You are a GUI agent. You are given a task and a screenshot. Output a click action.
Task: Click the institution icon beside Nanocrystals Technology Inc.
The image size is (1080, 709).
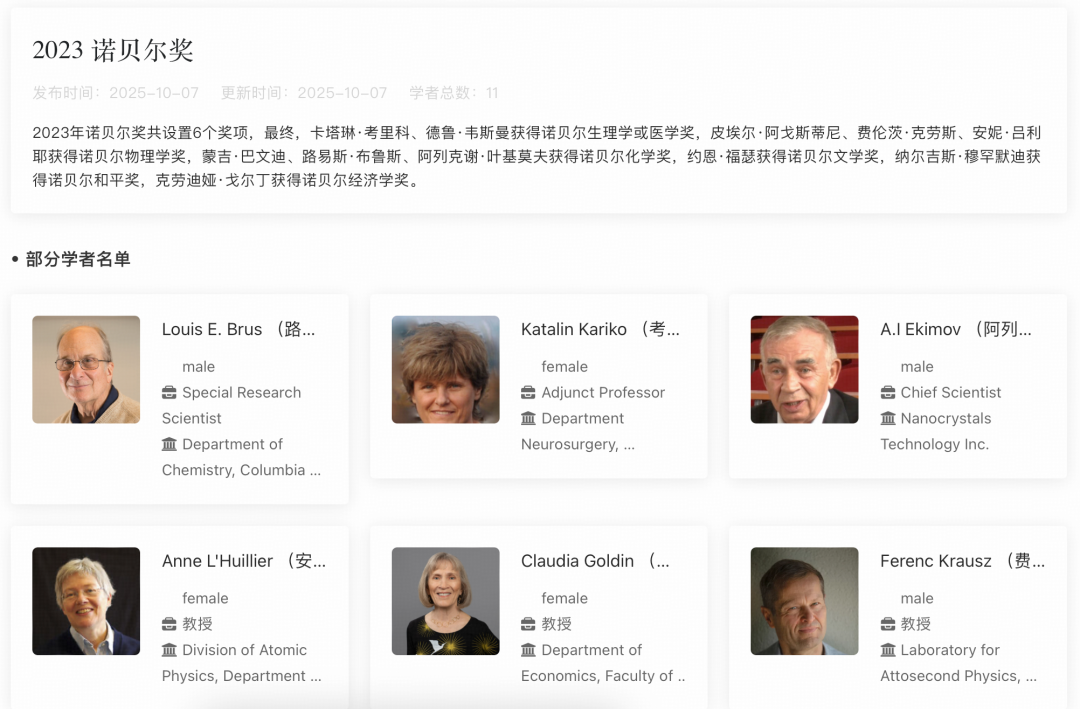[x=886, y=418]
